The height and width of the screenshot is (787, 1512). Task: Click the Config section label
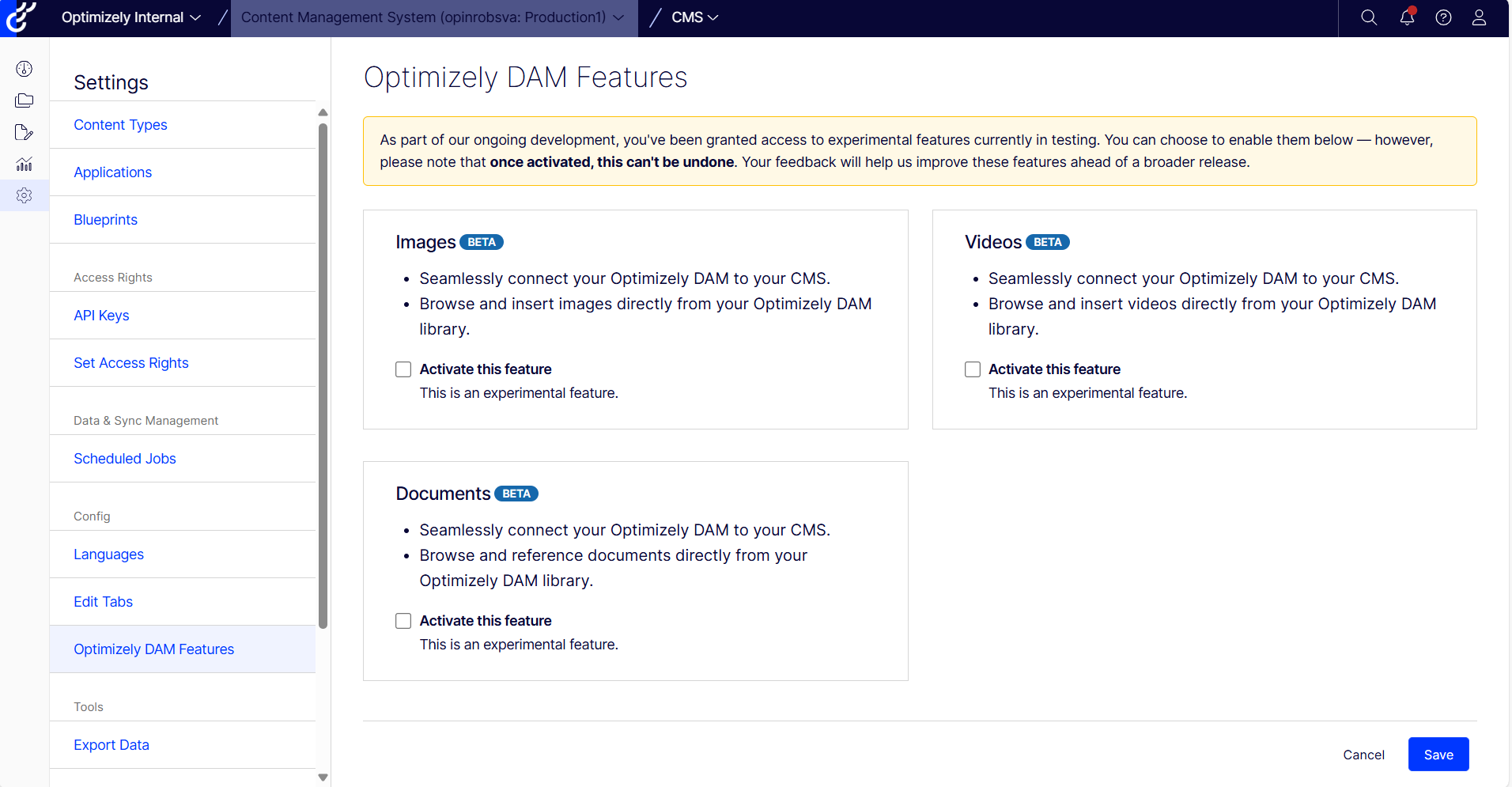[92, 516]
